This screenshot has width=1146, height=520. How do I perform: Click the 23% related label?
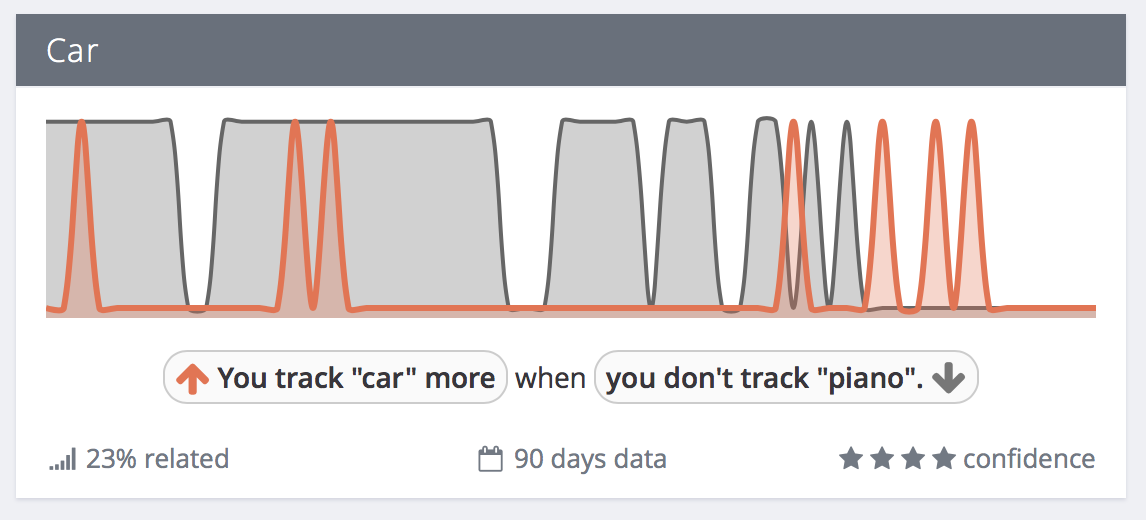157,459
